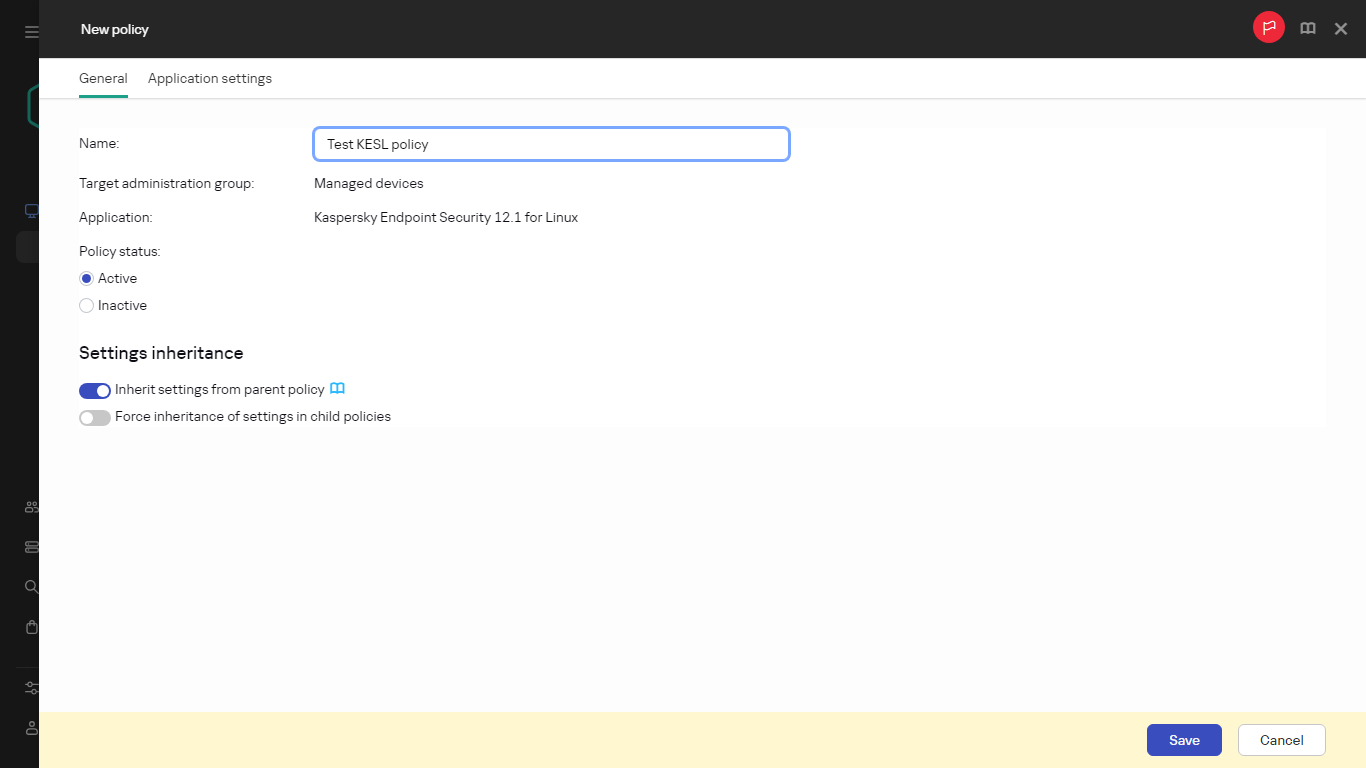This screenshot has height=768, width=1366.
Task: Select the Active policy status
Action: click(x=86, y=278)
